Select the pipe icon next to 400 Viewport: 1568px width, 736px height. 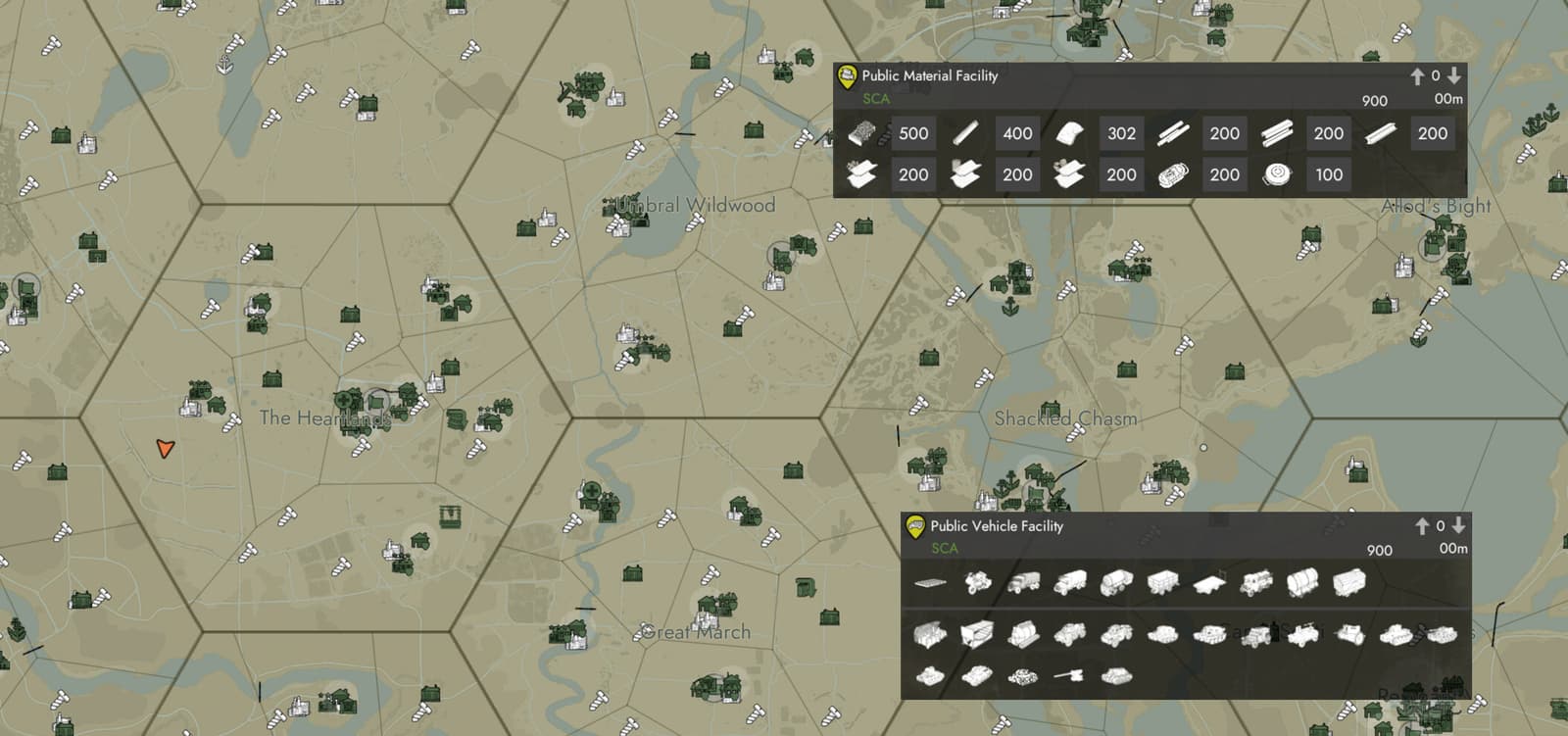coord(965,133)
